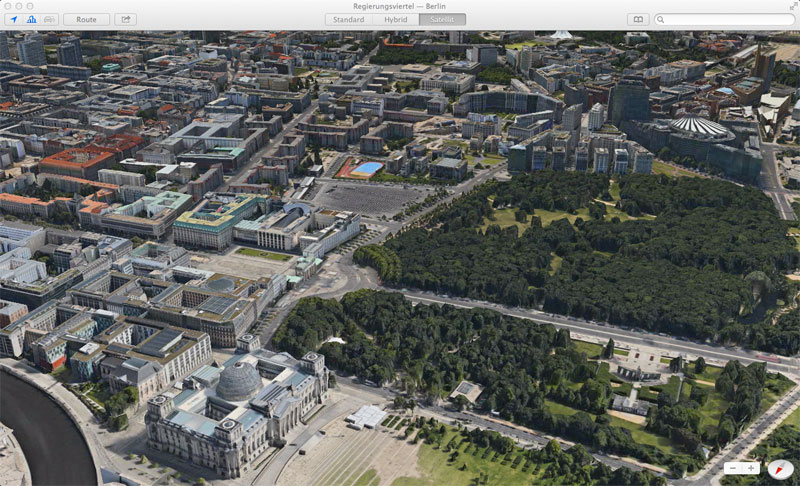800x486 pixels.
Task: Switch to Hybrid map view
Action: click(x=396, y=19)
